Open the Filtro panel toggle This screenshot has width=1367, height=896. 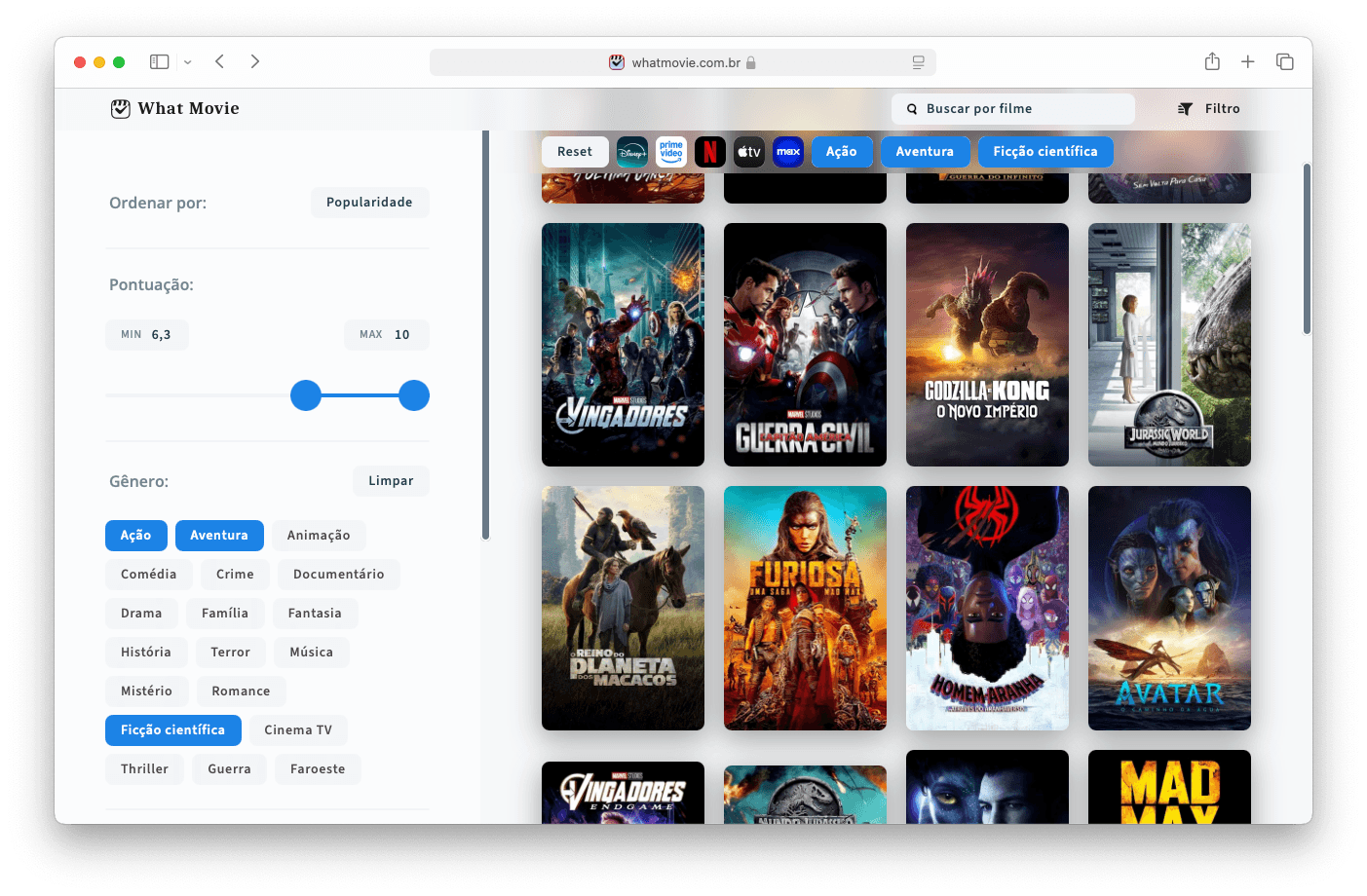(1209, 109)
